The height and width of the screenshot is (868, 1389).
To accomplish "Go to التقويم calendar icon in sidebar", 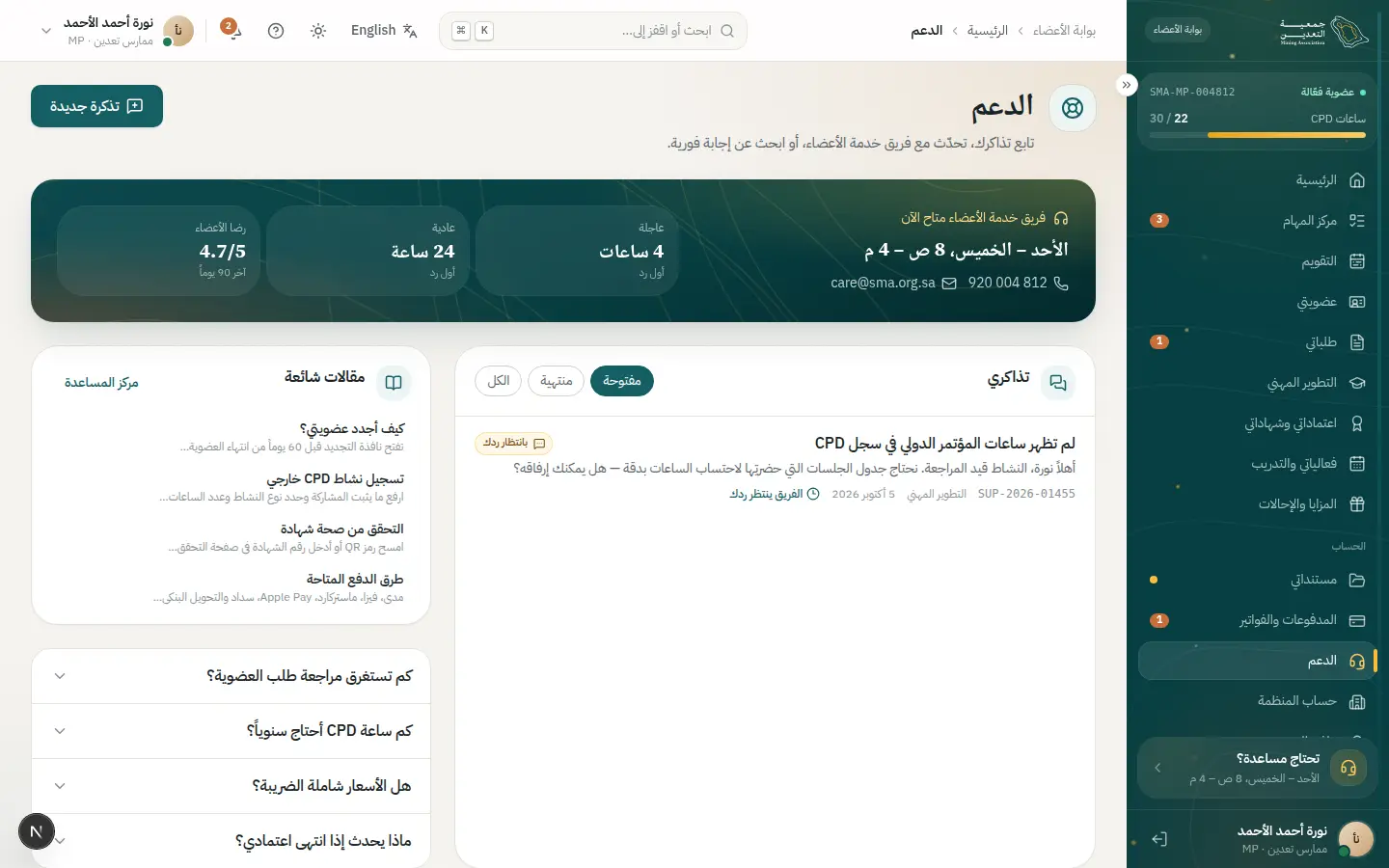I will coord(1357,261).
